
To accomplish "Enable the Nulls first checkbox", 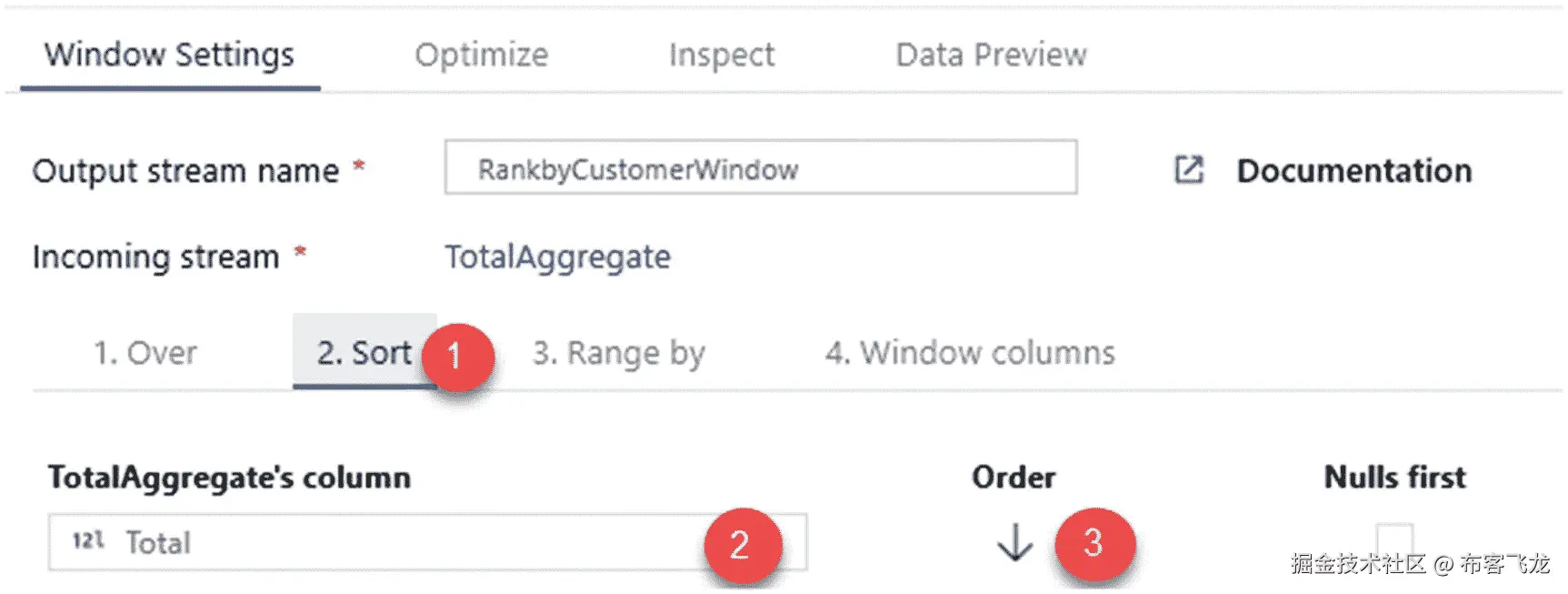I will [x=1394, y=539].
